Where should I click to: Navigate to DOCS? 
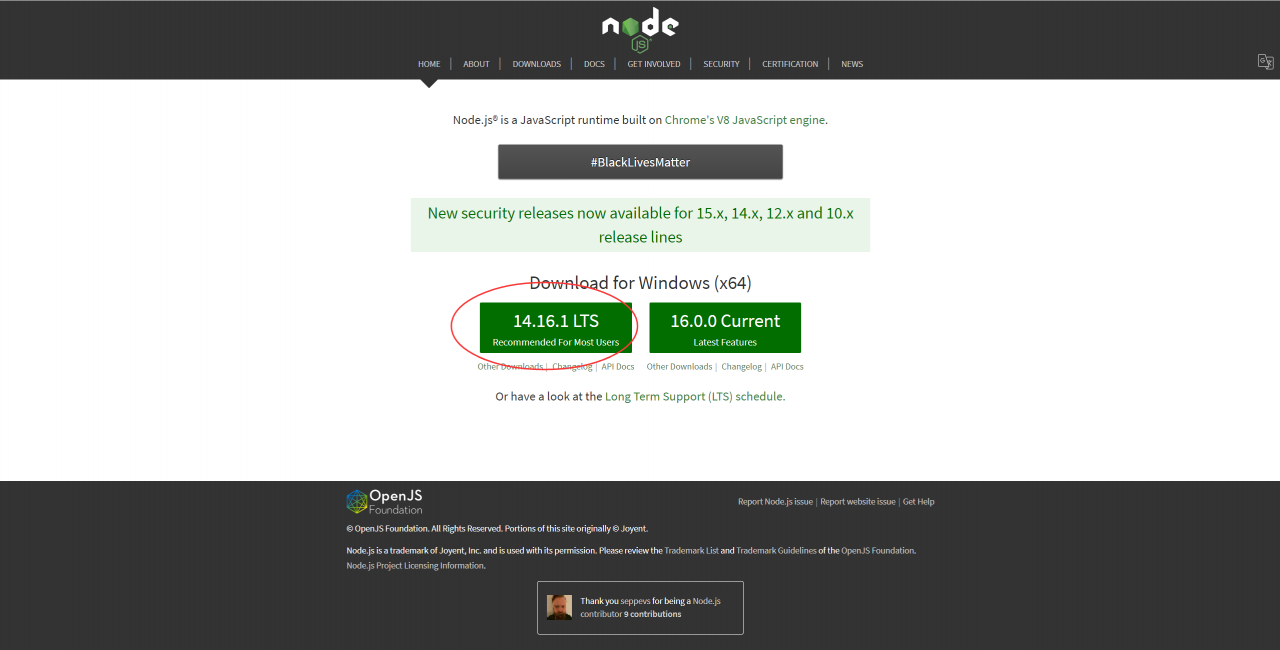tap(594, 64)
